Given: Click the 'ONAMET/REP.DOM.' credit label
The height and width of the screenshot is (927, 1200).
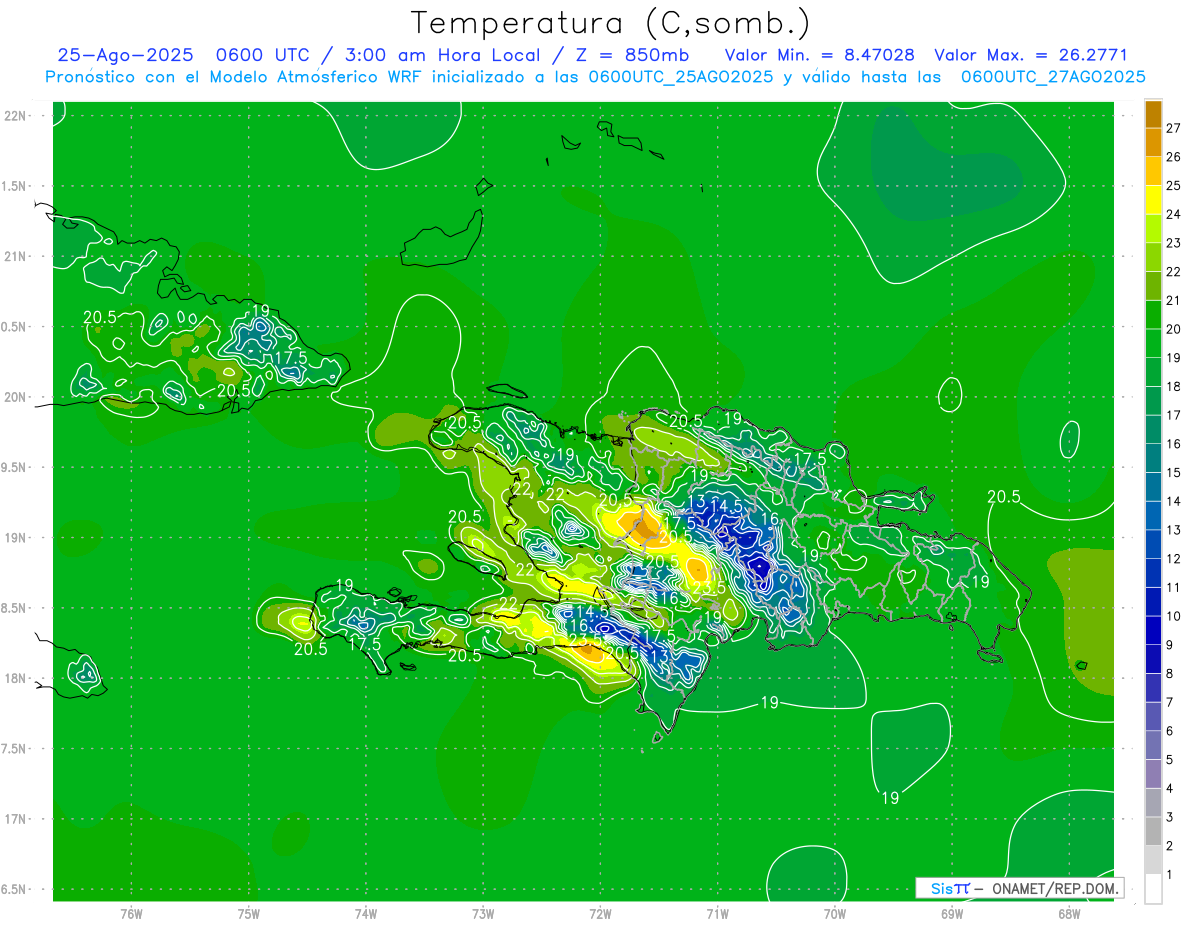Looking at the screenshot, I should [1054, 888].
